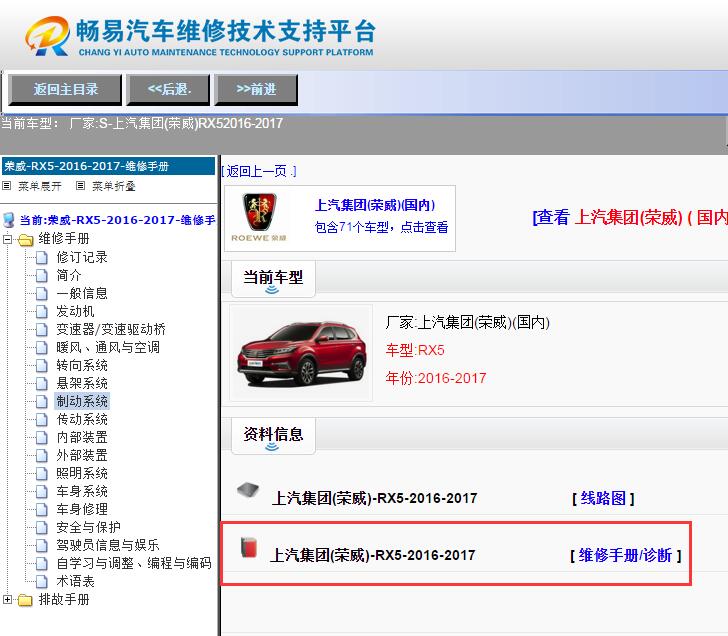This screenshot has height=636, width=728.
Task: Click the 当前:荣威-RX5-2016-2017 tree root
Action: [117, 220]
